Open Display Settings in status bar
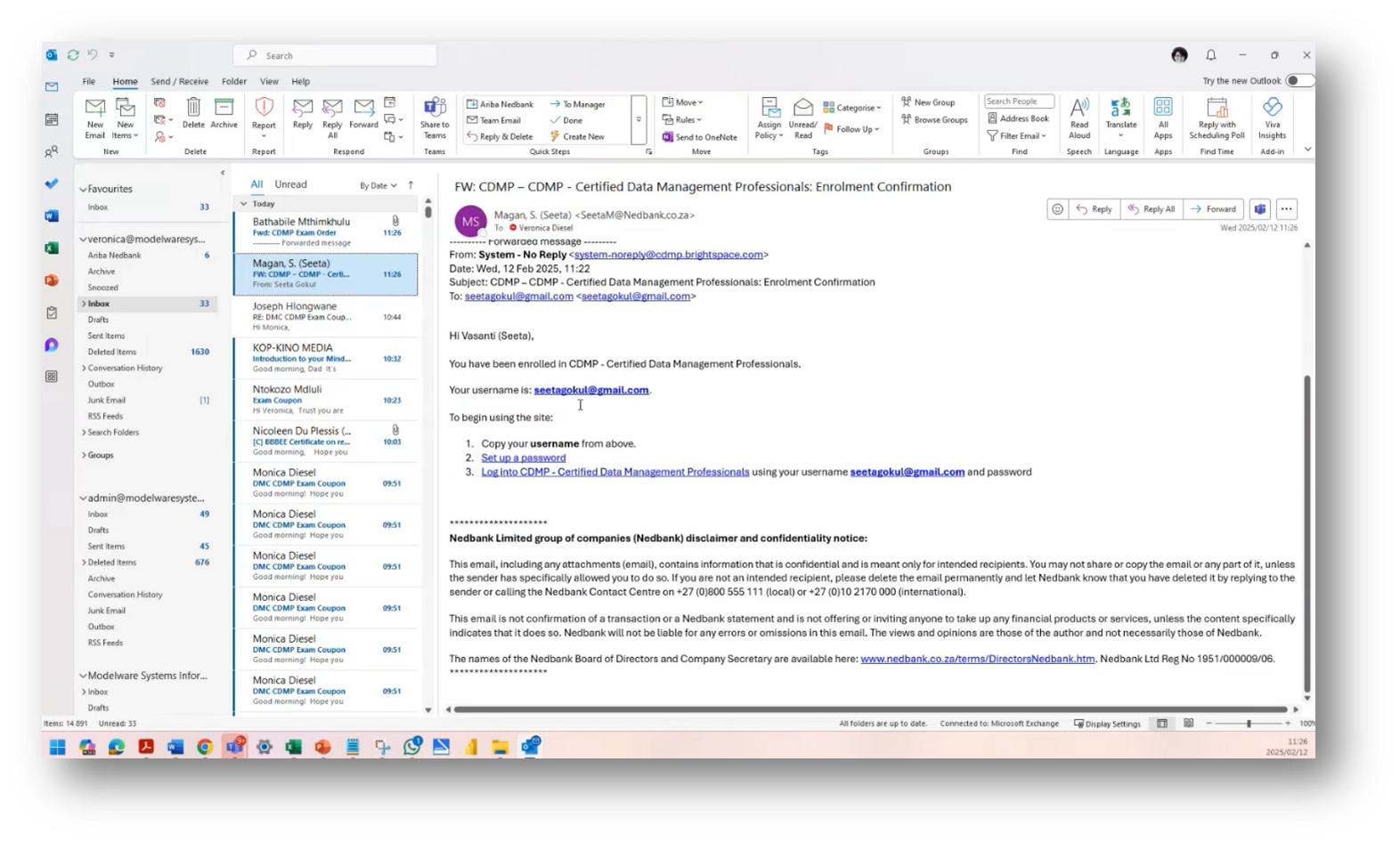Image resolution: width=1400 pixels, height=843 pixels. coord(1107,724)
